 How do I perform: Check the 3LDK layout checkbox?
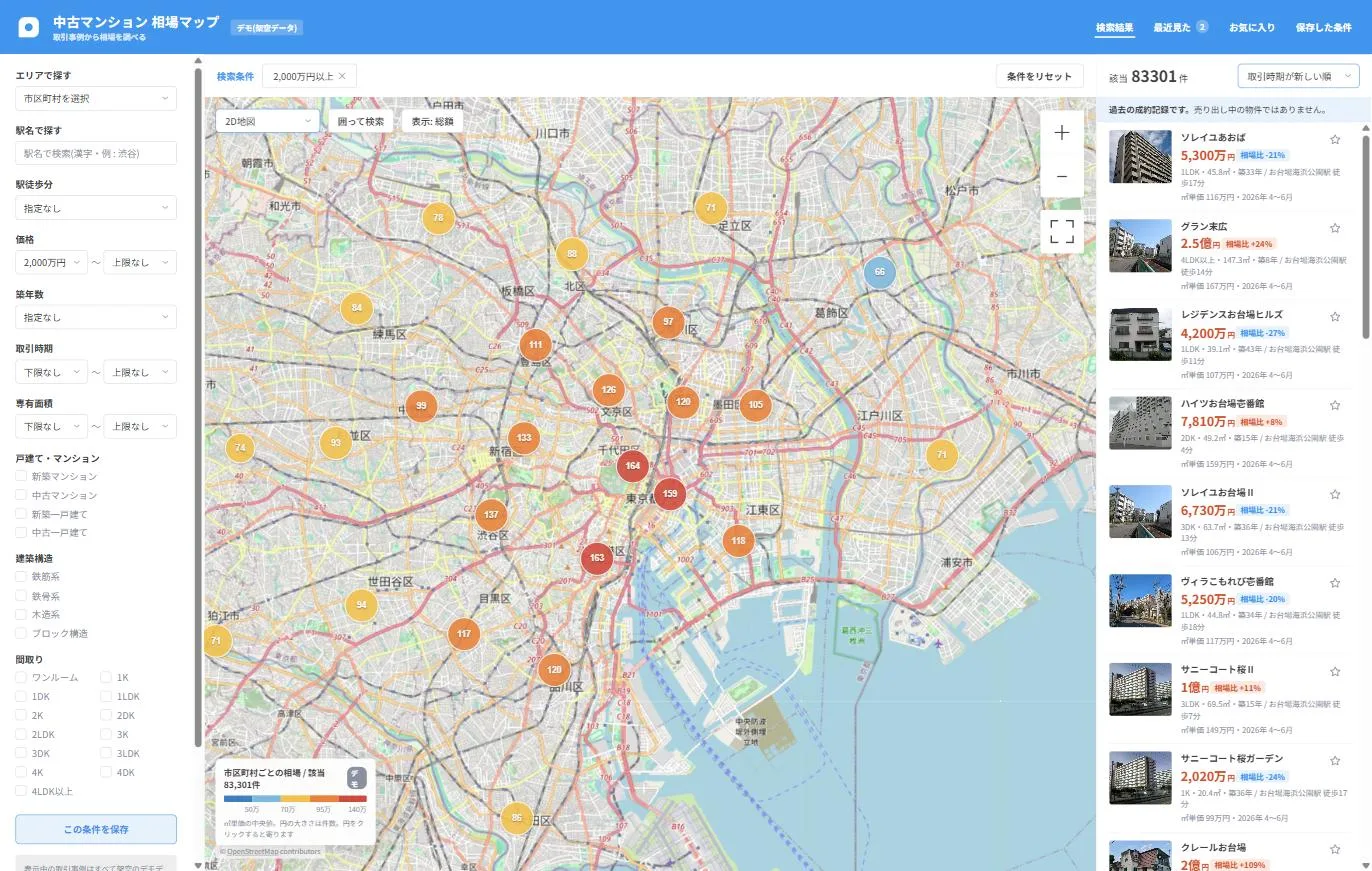106,754
